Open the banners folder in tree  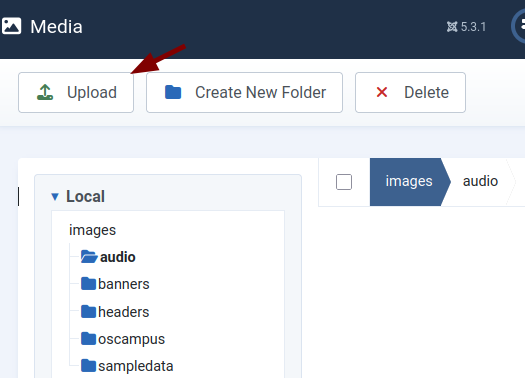pos(124,284)
